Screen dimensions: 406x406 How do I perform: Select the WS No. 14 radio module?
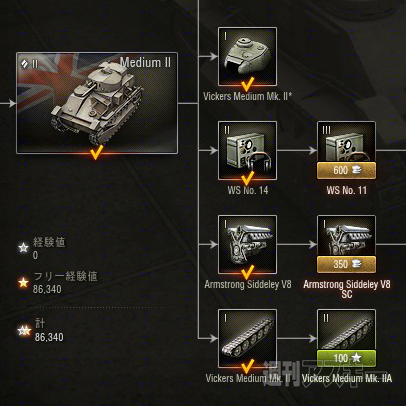(x=247, y=150)
